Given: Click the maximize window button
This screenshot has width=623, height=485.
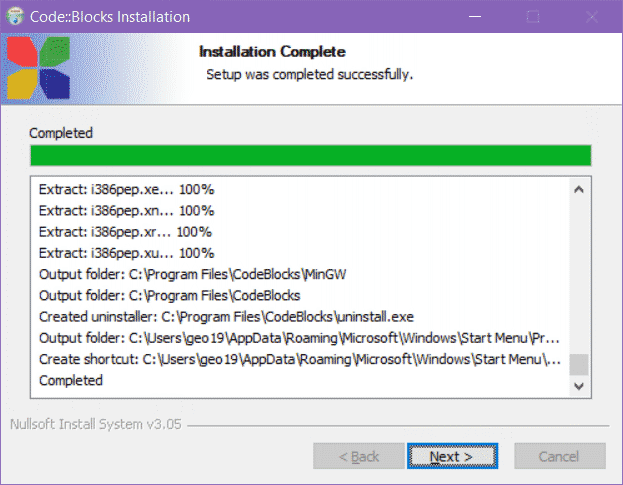Looking at the screenshot, I should point(533,17).
